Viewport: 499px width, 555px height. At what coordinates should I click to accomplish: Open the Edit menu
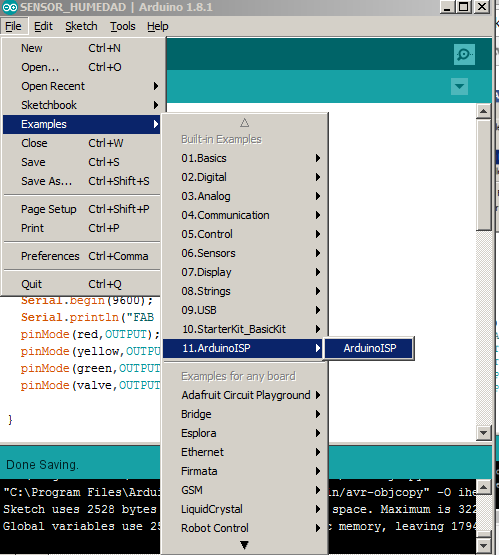click(x=43, y=26)
